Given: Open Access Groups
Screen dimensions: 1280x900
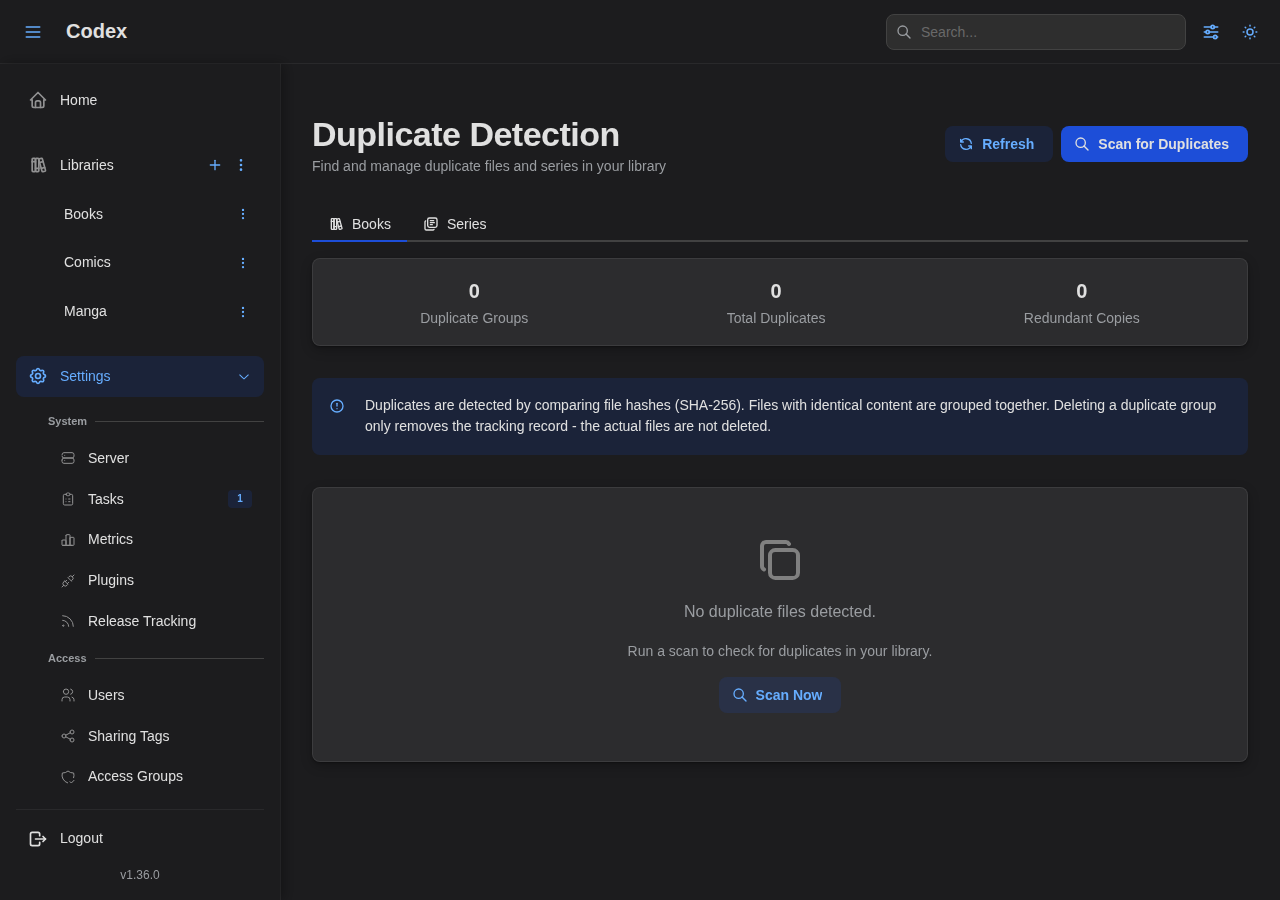Looking at the screenshot, I should coord(156,776).
